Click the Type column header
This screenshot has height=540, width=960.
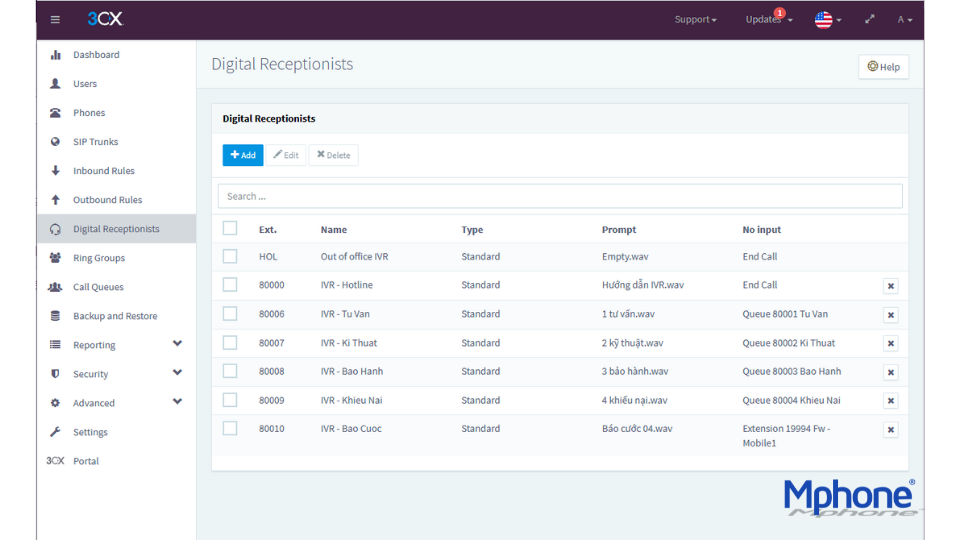472,230
